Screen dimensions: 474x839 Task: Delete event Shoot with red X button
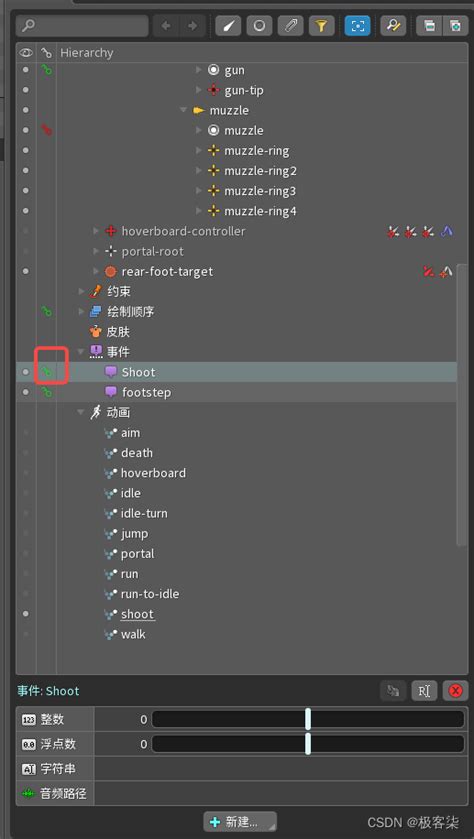pyautogui.click(x=455, y=691)
